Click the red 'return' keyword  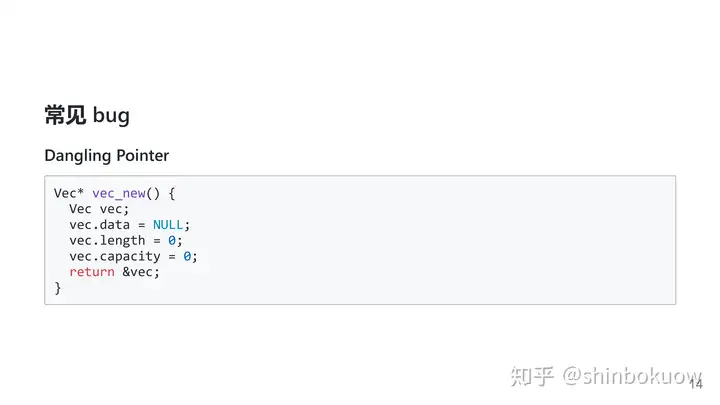pyautogui.click(x=92, y=272)
